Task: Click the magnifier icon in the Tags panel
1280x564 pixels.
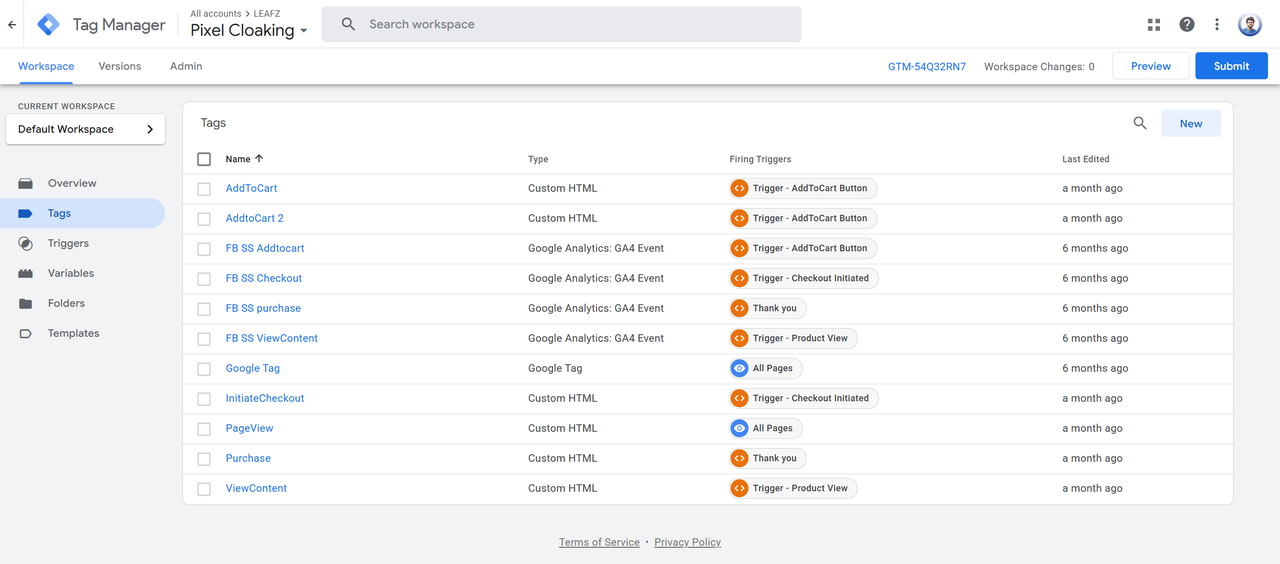Action: point(1140,123)
